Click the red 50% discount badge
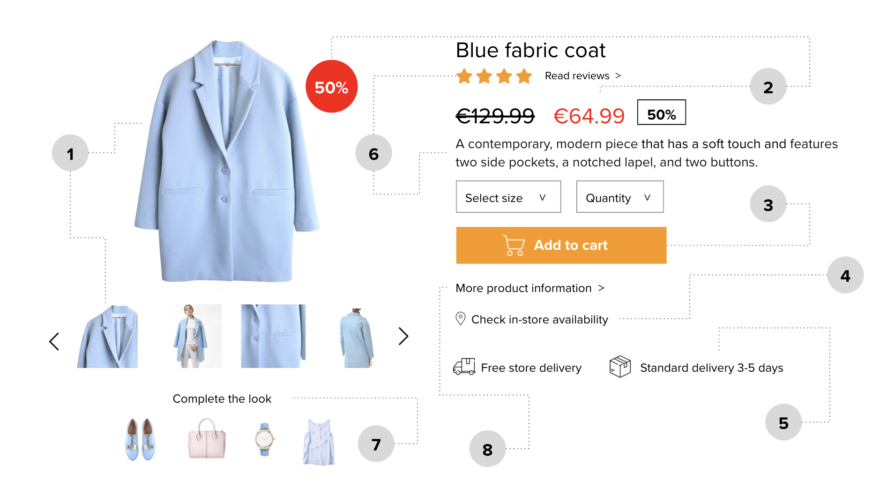Screen dimensions: 880x495 pyautogui.click(x=332, y=87)
